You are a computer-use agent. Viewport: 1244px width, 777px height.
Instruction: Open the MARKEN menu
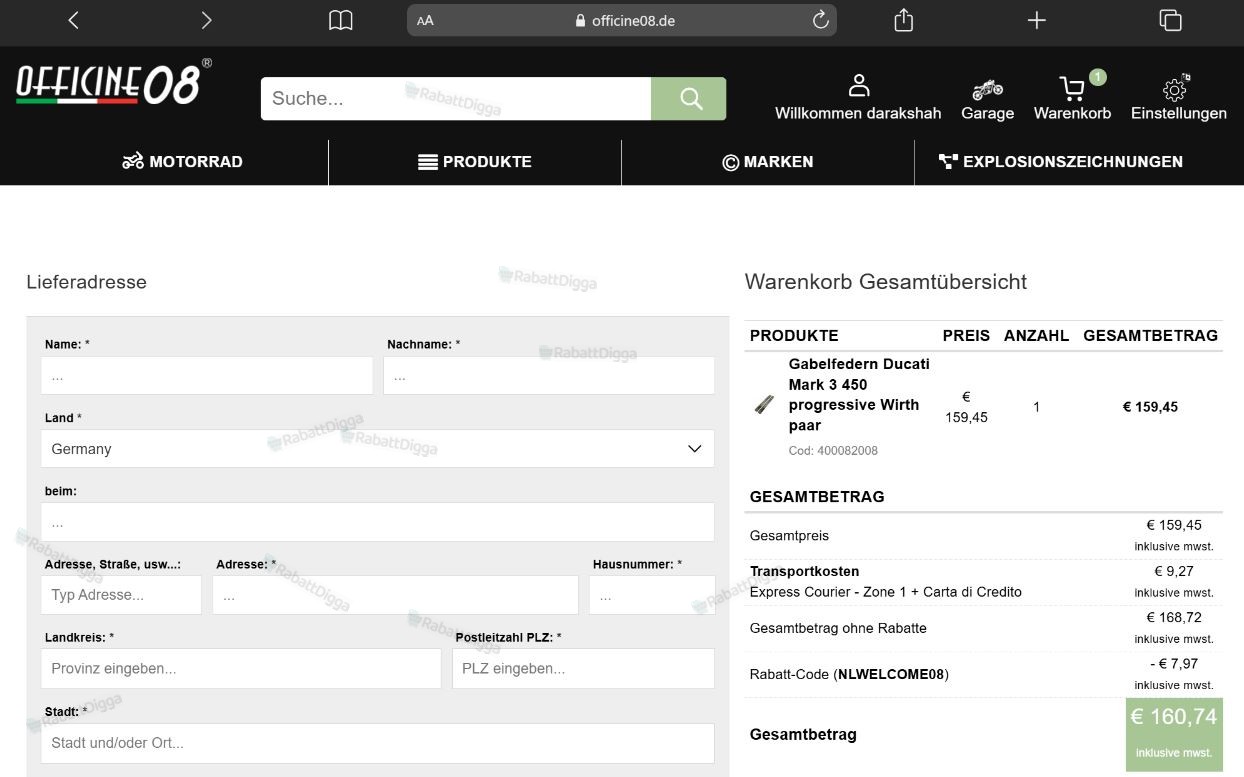pyautogui.click(x=768, y=162)
